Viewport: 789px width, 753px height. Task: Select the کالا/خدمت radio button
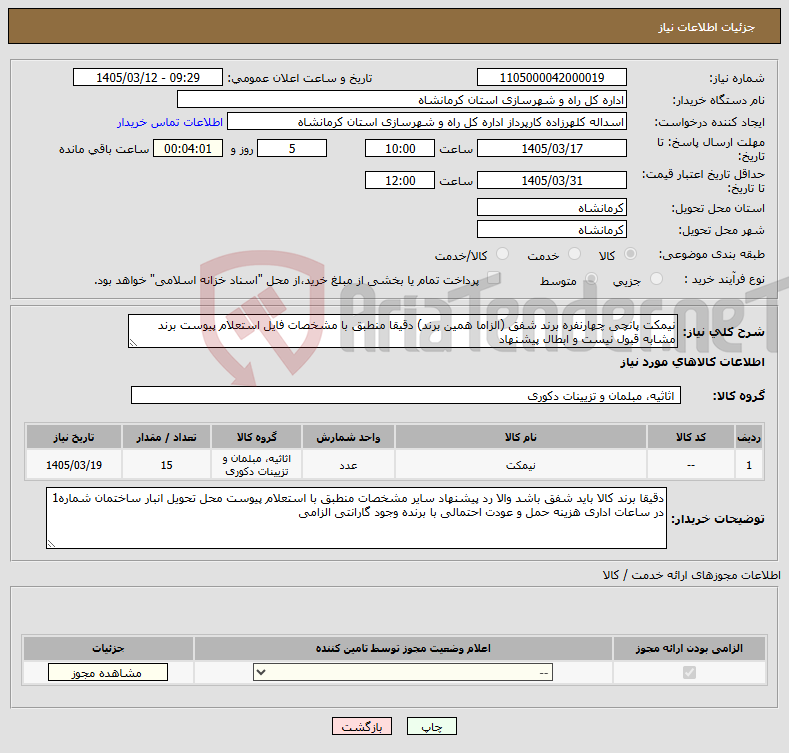coord(502,254)
